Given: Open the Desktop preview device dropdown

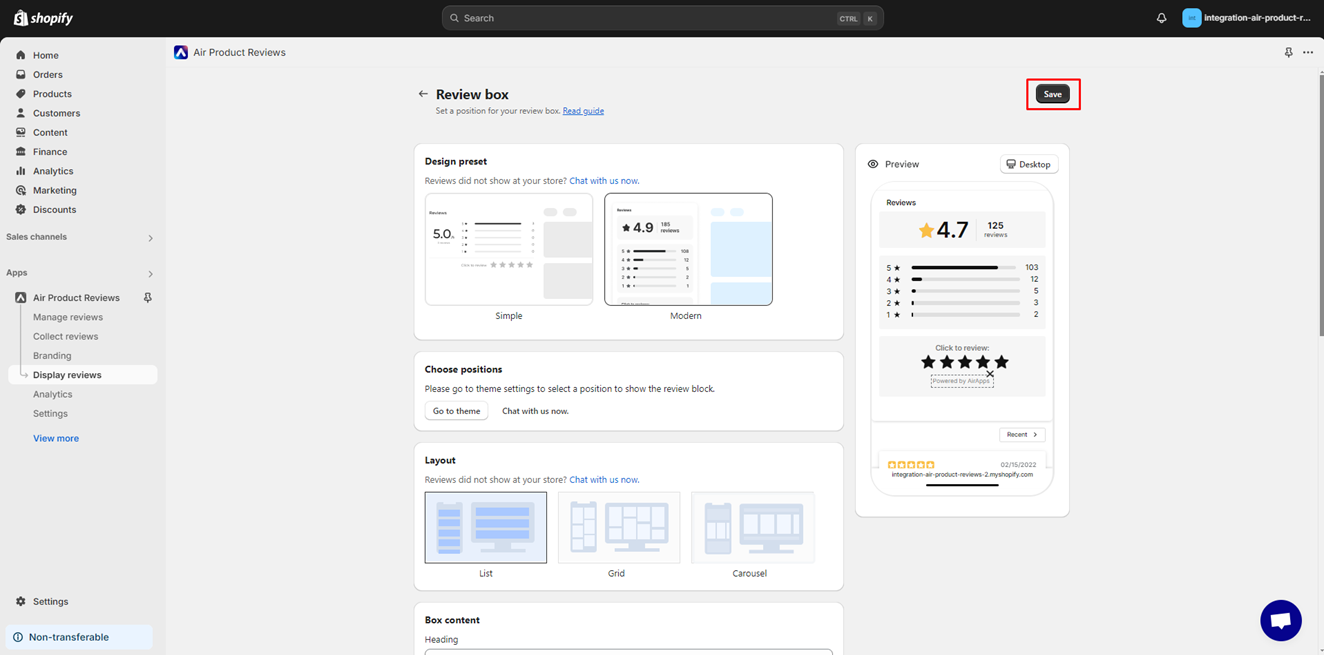Looking at the screenshot, I should click(1028, 164).
